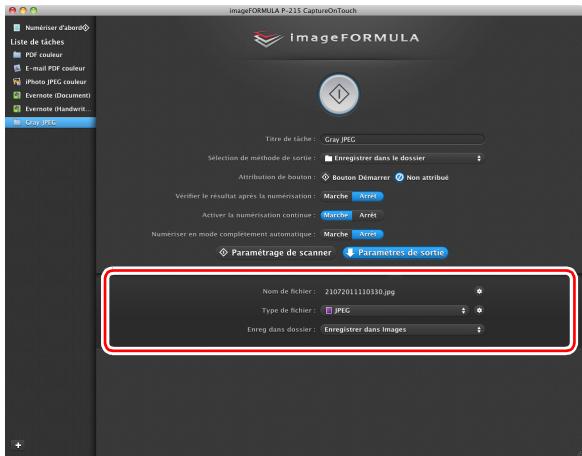Screen dimensions: 582x456
Task: Select the E-mail PDF couleur task
Action: tap(50, 68)
